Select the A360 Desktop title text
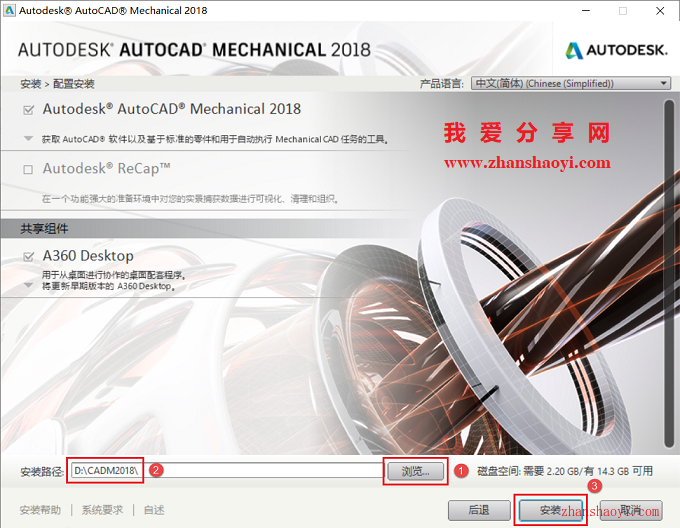Image resolution: width=680 pixels, height=528 pixels. (x=88, y=256)
